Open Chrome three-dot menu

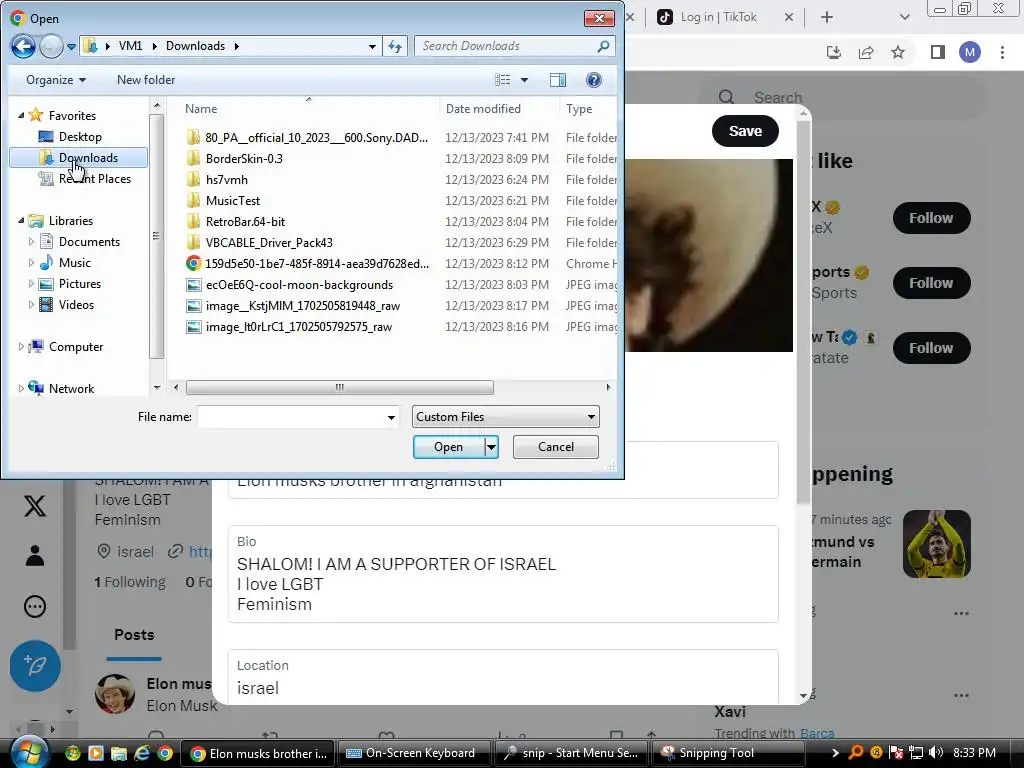(x=1002, y=52)
